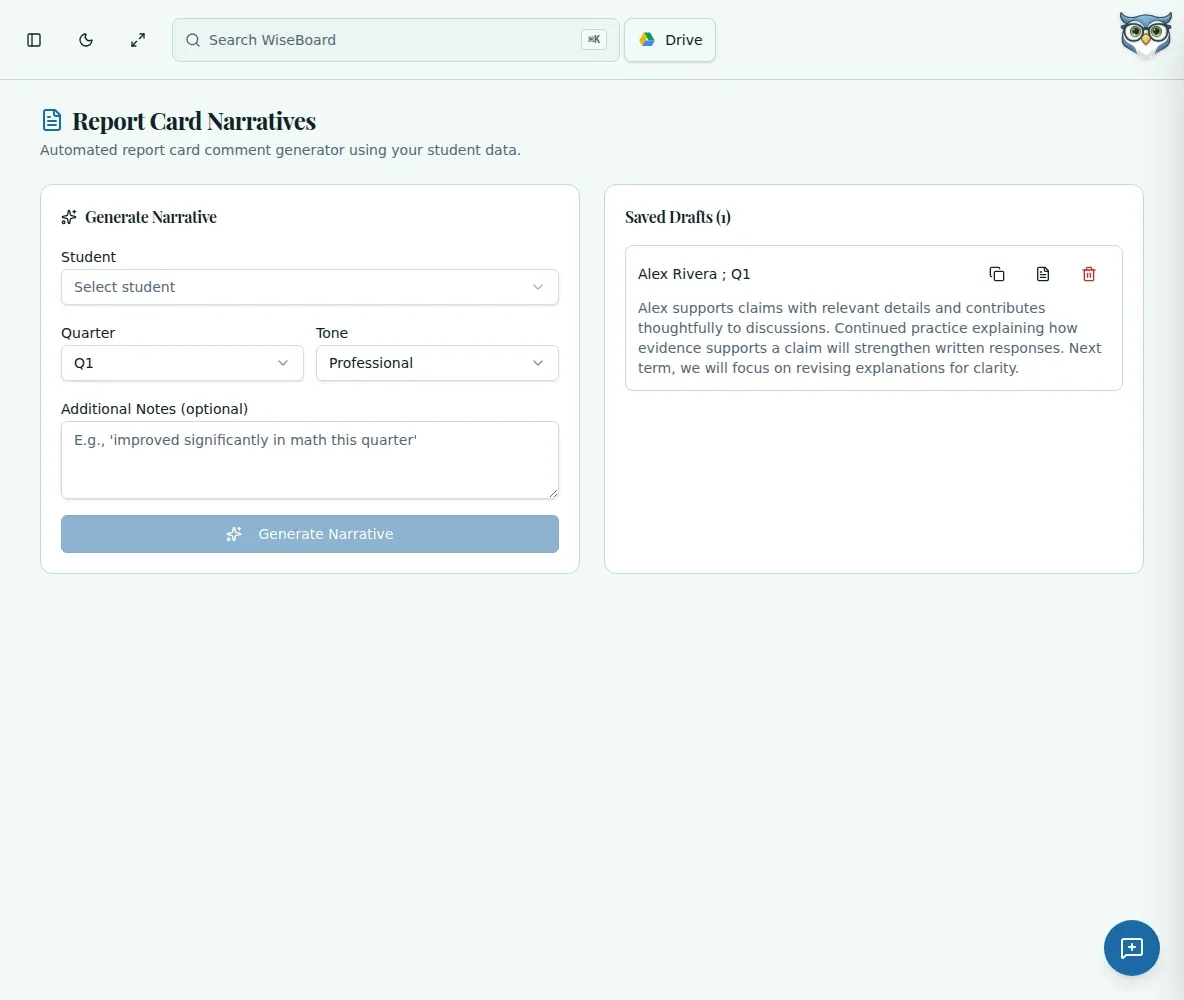Open the Select student dropdown
The image size is (1184, 1000).
pos(310,287)
